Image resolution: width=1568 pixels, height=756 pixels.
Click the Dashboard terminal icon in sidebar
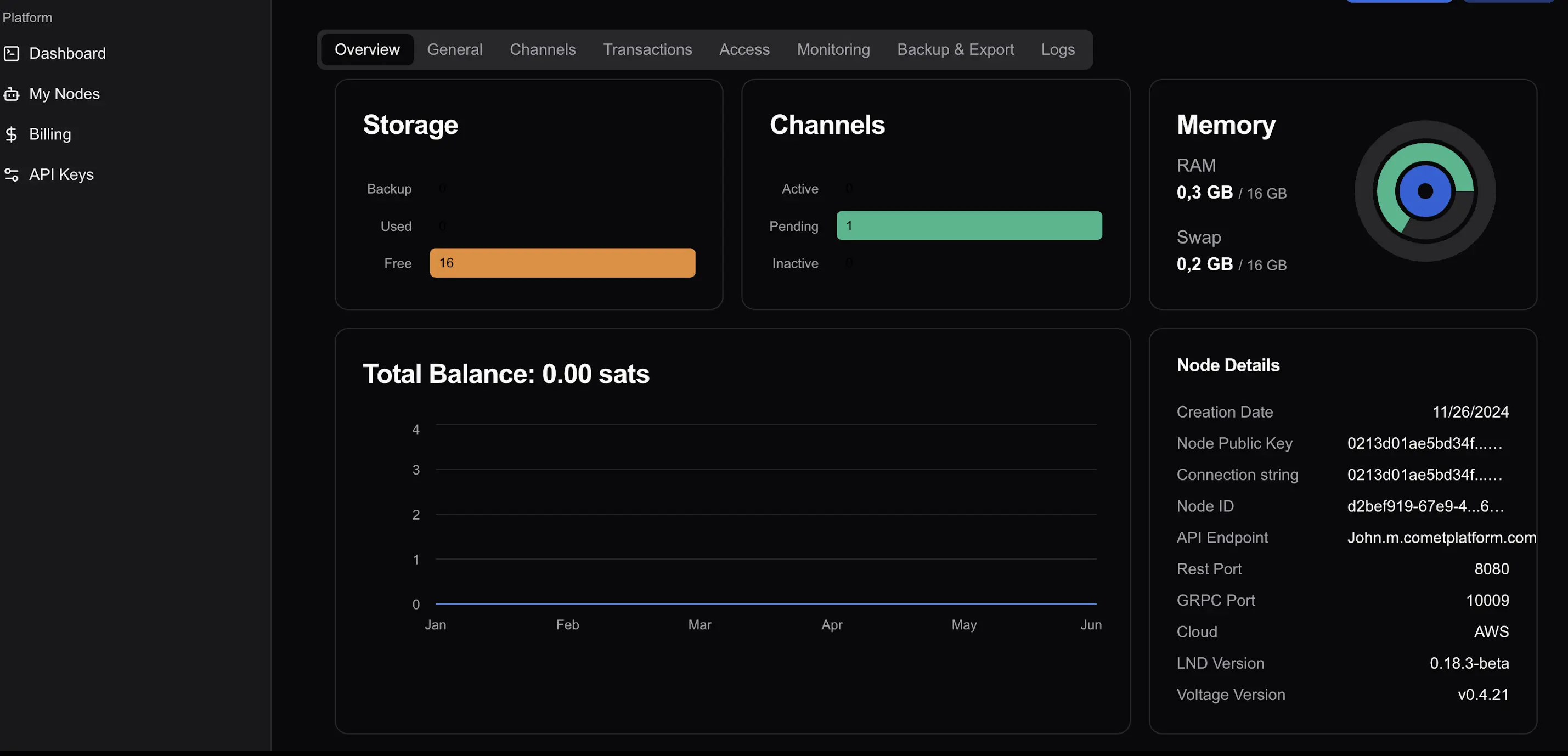12,54
